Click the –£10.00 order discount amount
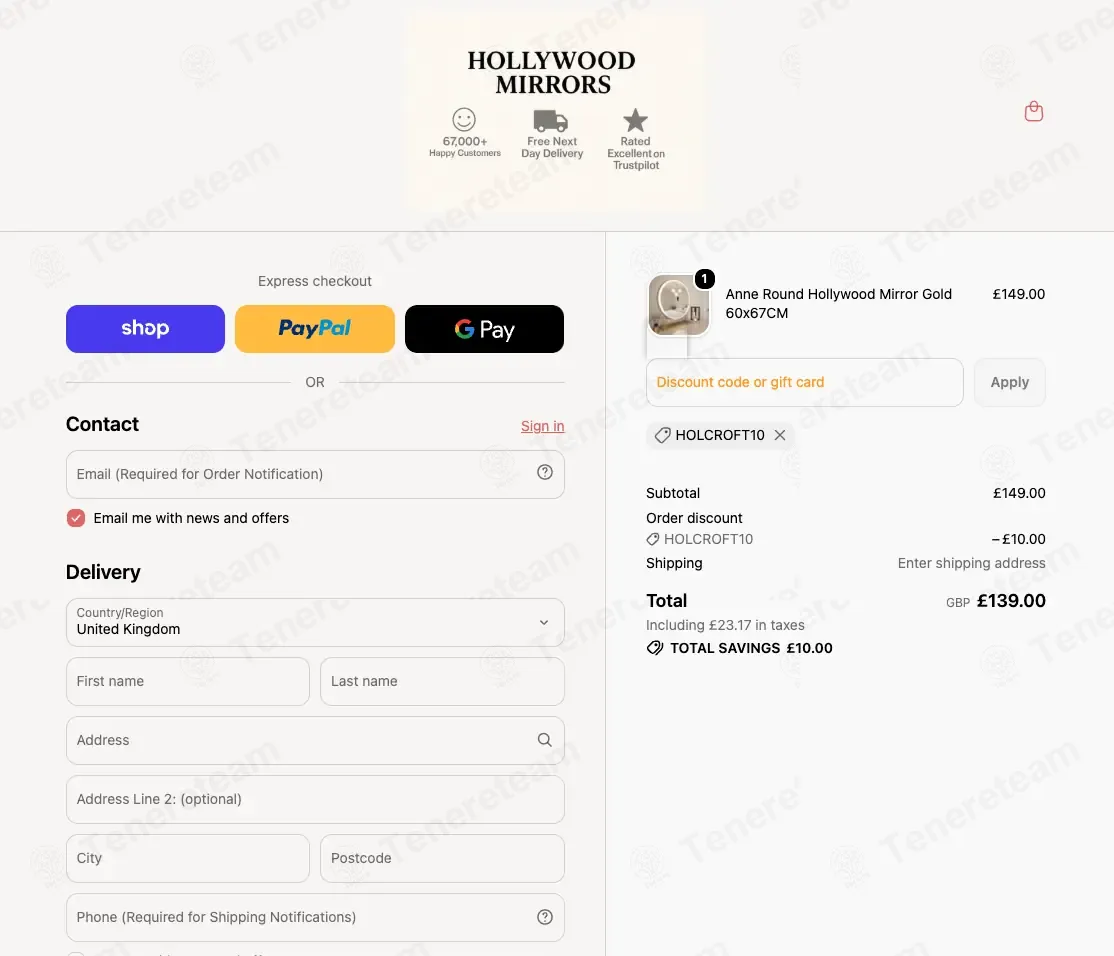This screenshot has height=956, width=1114. [x=1018, y=539]
